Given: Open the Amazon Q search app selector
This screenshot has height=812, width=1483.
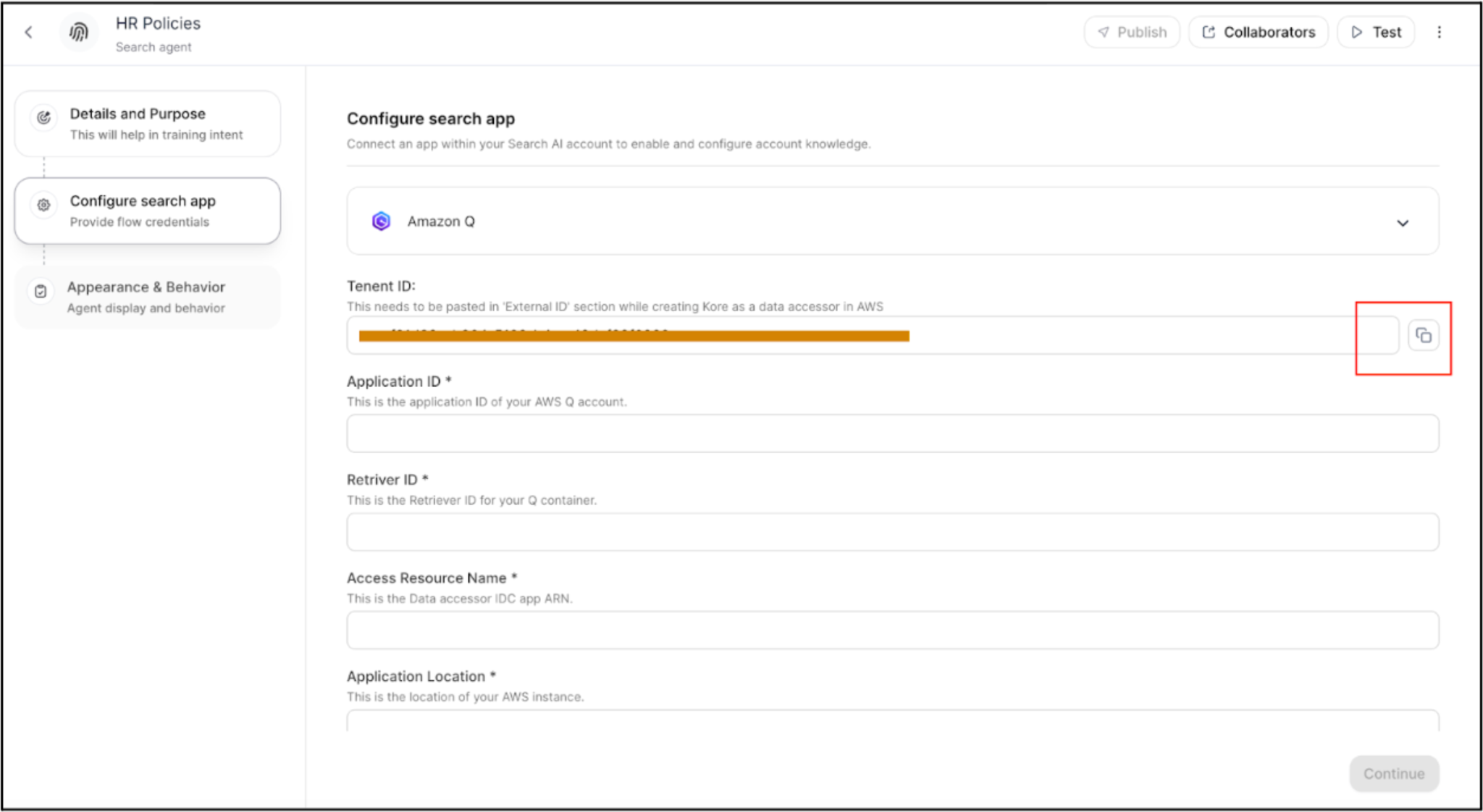Looking at the screenshot, I should point(891,221).
